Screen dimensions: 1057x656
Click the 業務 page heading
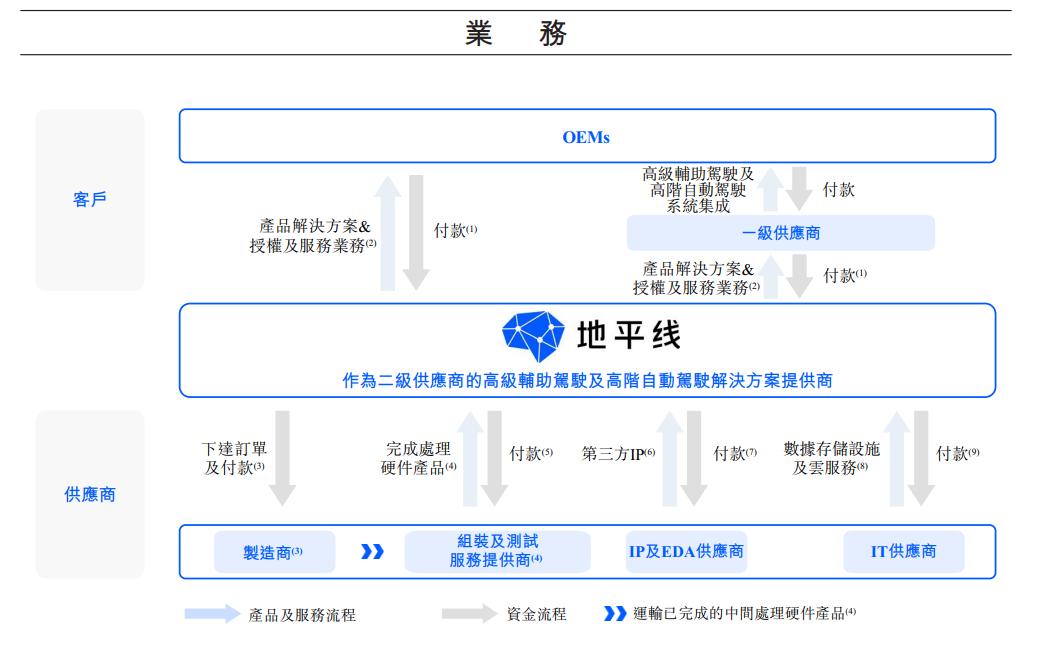(516, 33)
